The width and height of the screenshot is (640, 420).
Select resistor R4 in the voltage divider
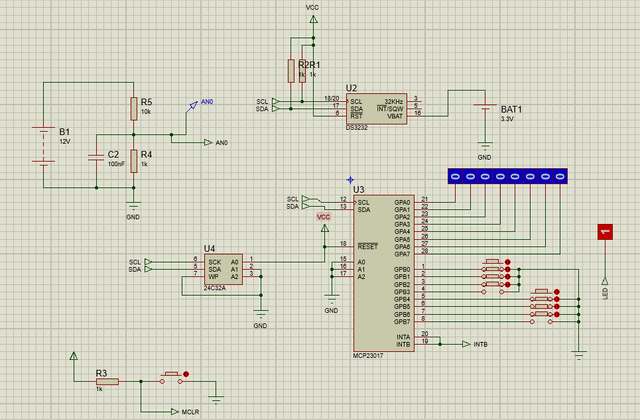click(x=133, y=161)
